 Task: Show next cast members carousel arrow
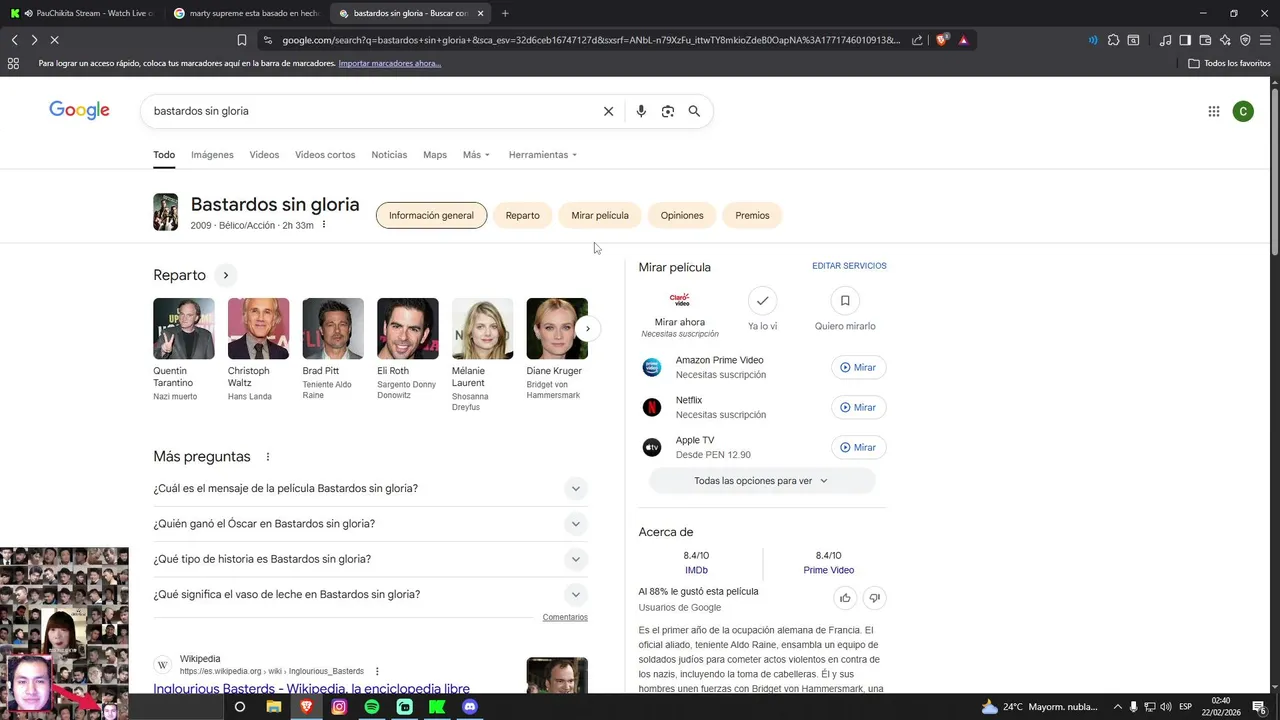(588, 328)
